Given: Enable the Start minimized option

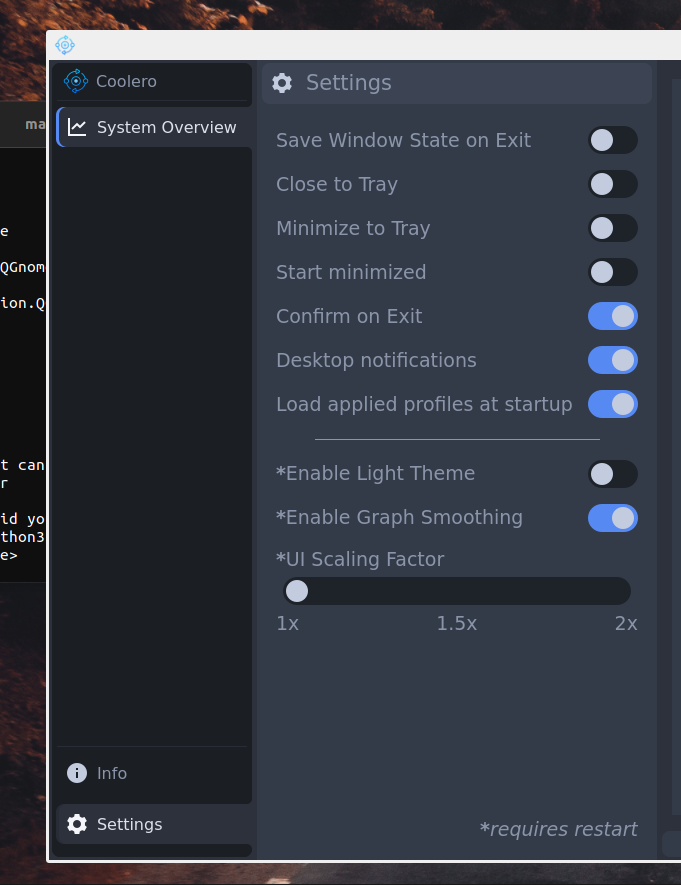Looking at the screenshot, I should click(612, 272).
